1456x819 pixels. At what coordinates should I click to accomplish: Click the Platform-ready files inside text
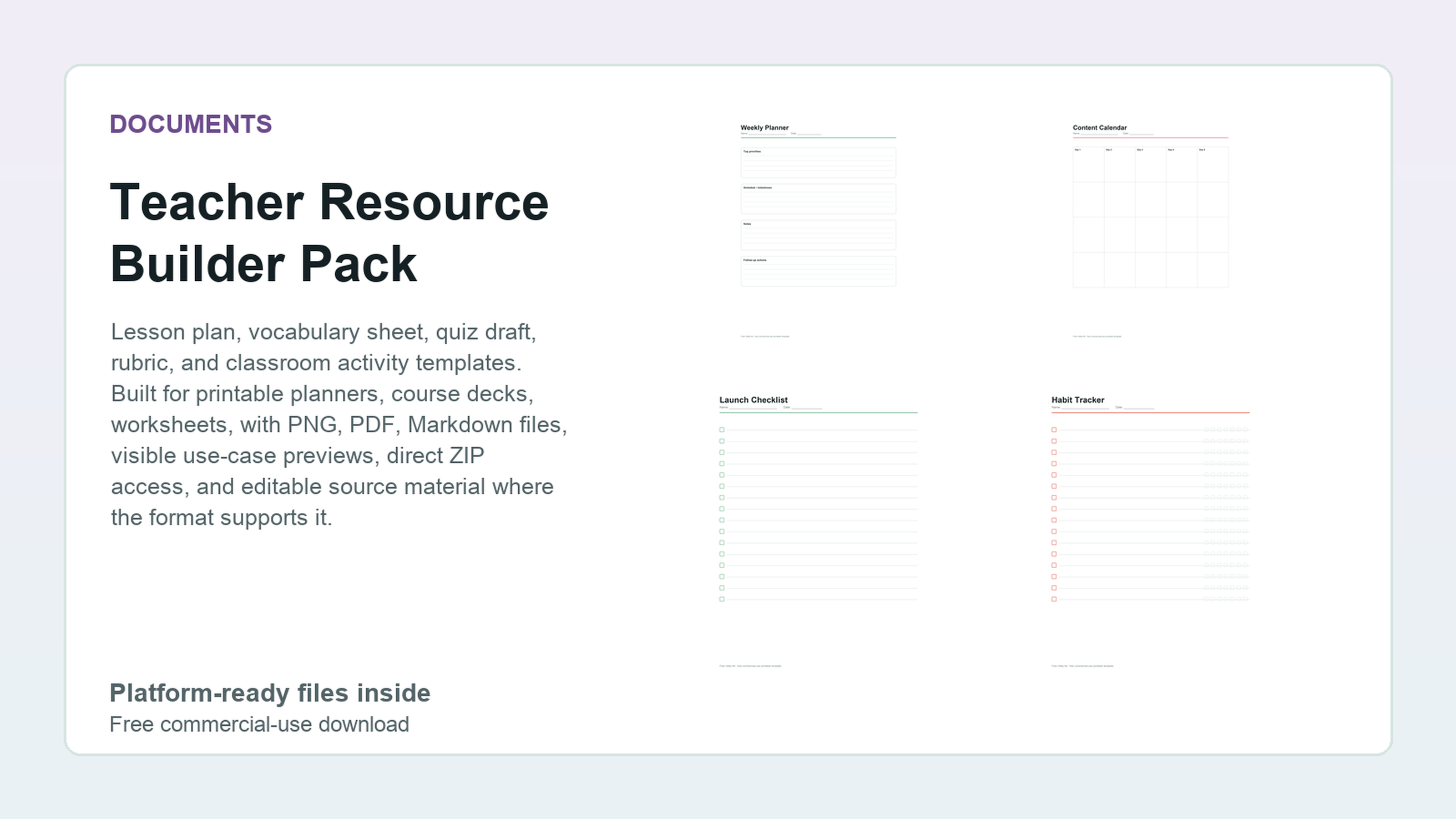(x=270, y=693)
